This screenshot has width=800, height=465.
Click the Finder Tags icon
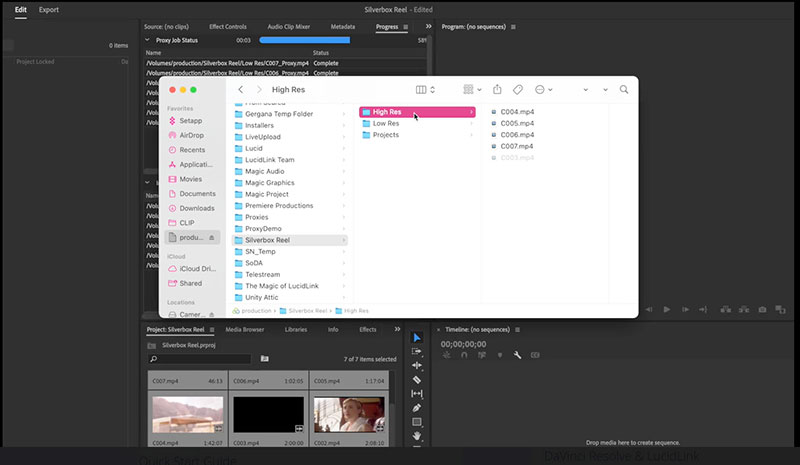pyautogui.click(x=518, y=89)
